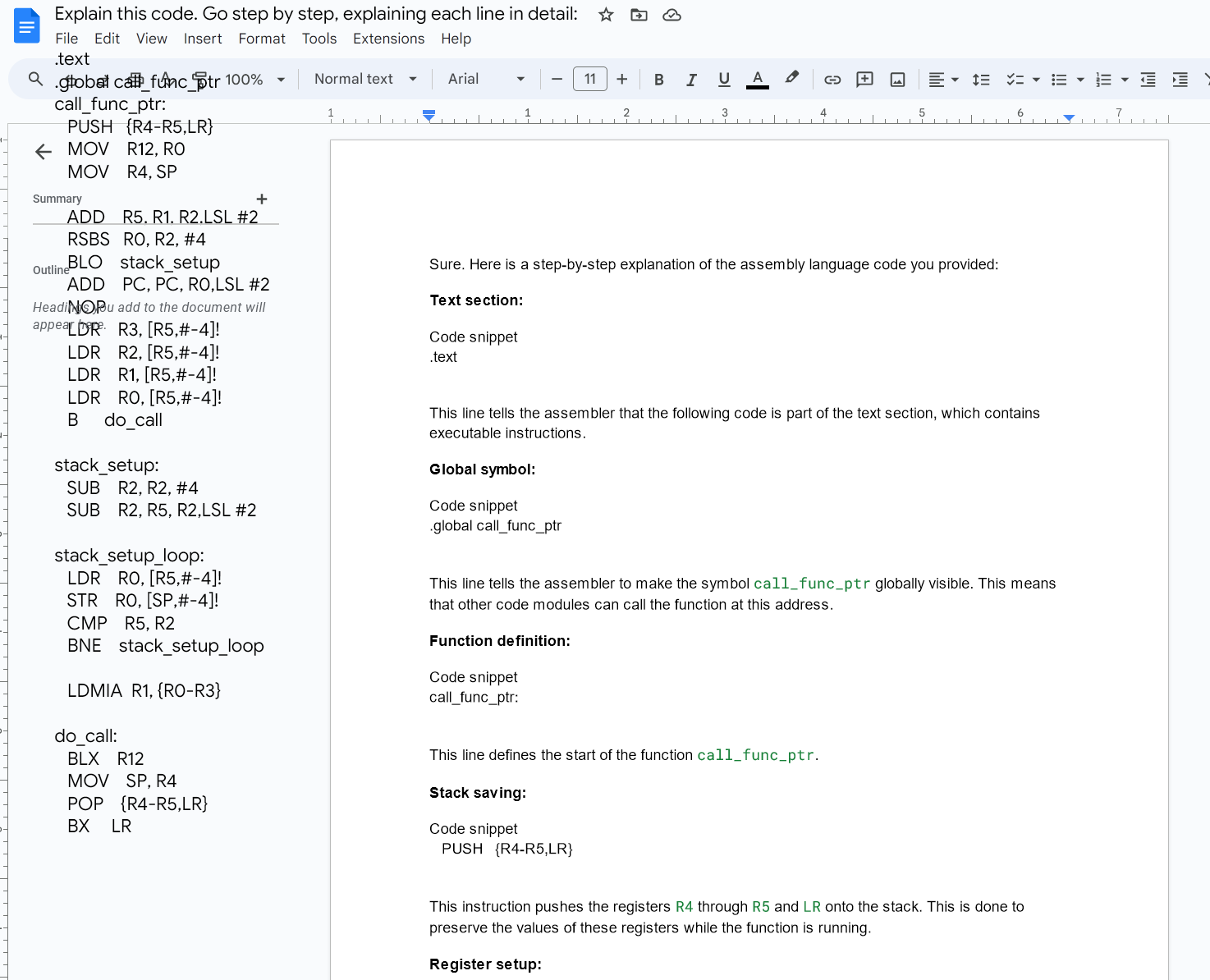This screenshot has height=980, width=1210.
Task: Open the Edit menu
Action: (107, 39)
